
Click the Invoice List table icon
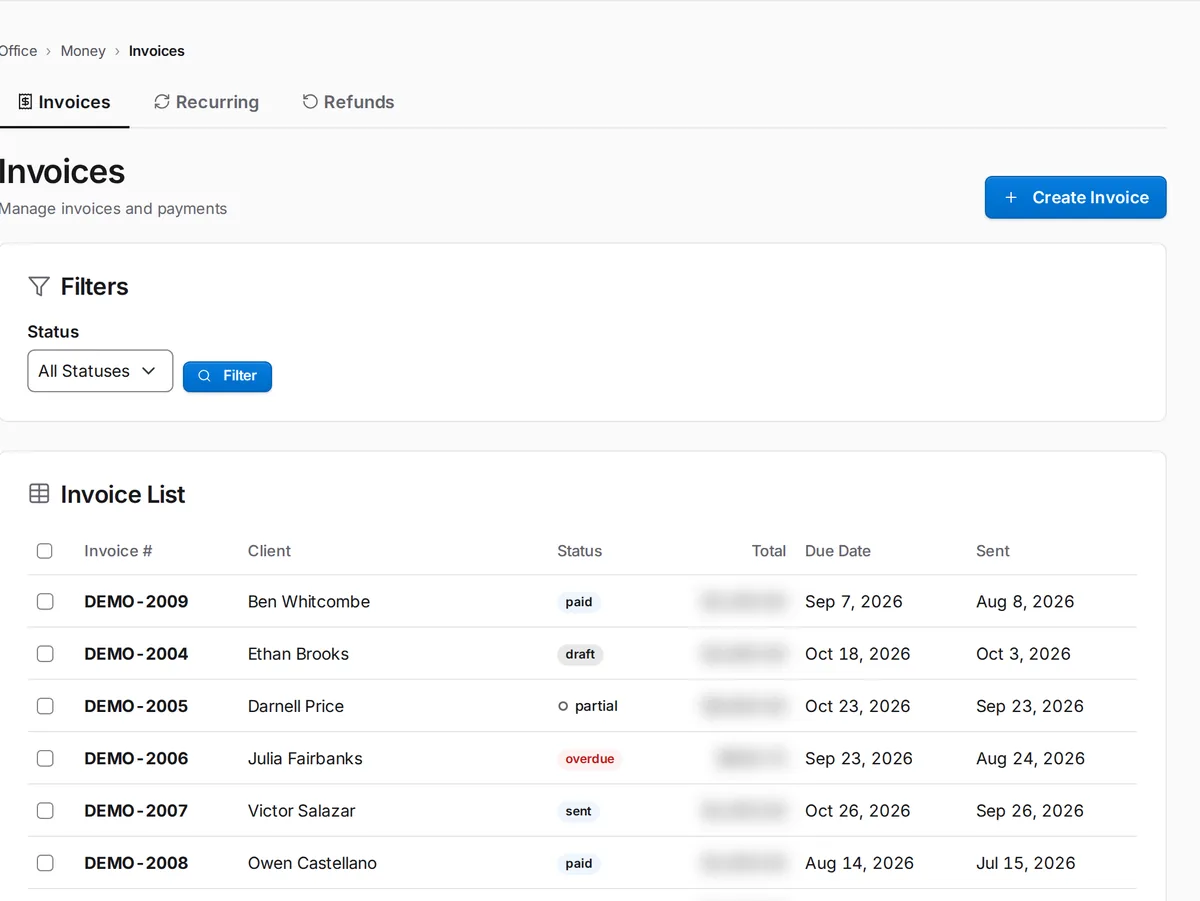39,494
